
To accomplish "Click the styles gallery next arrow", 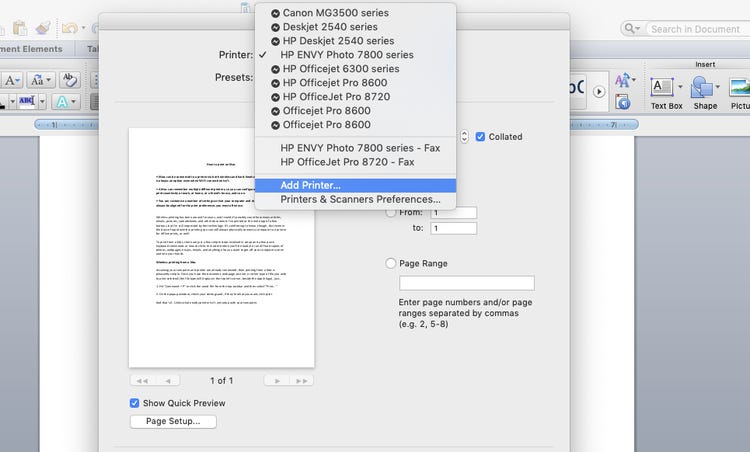I will click(x=598, y=91).
